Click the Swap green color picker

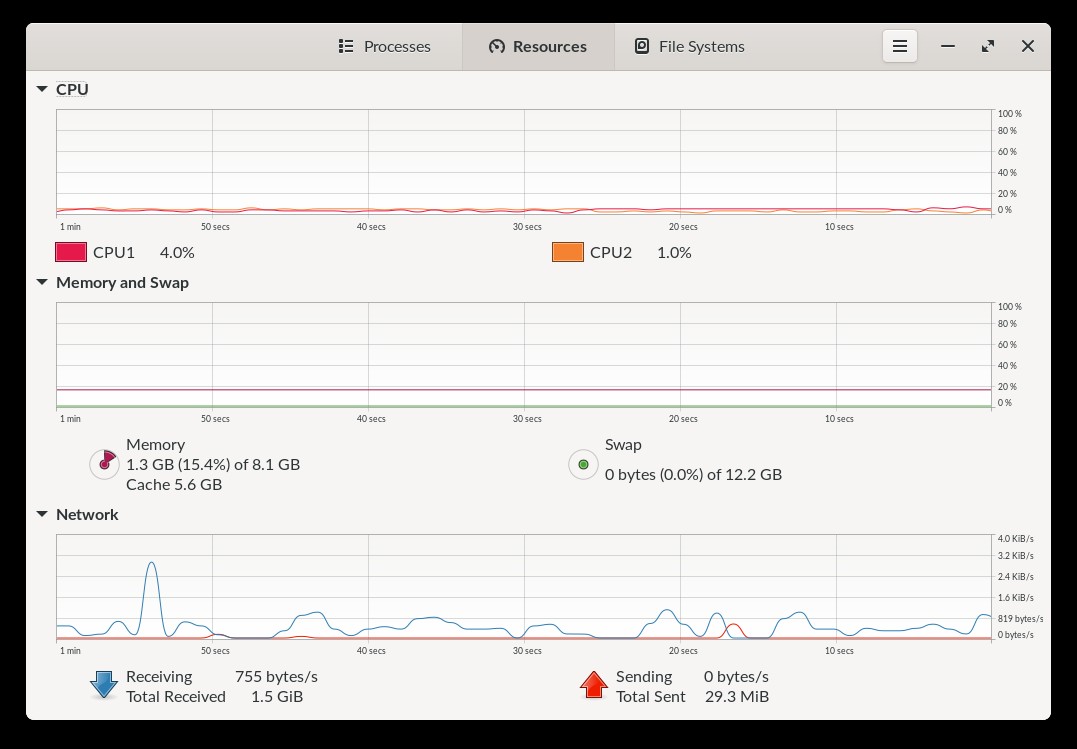click(x=583, y=465)
